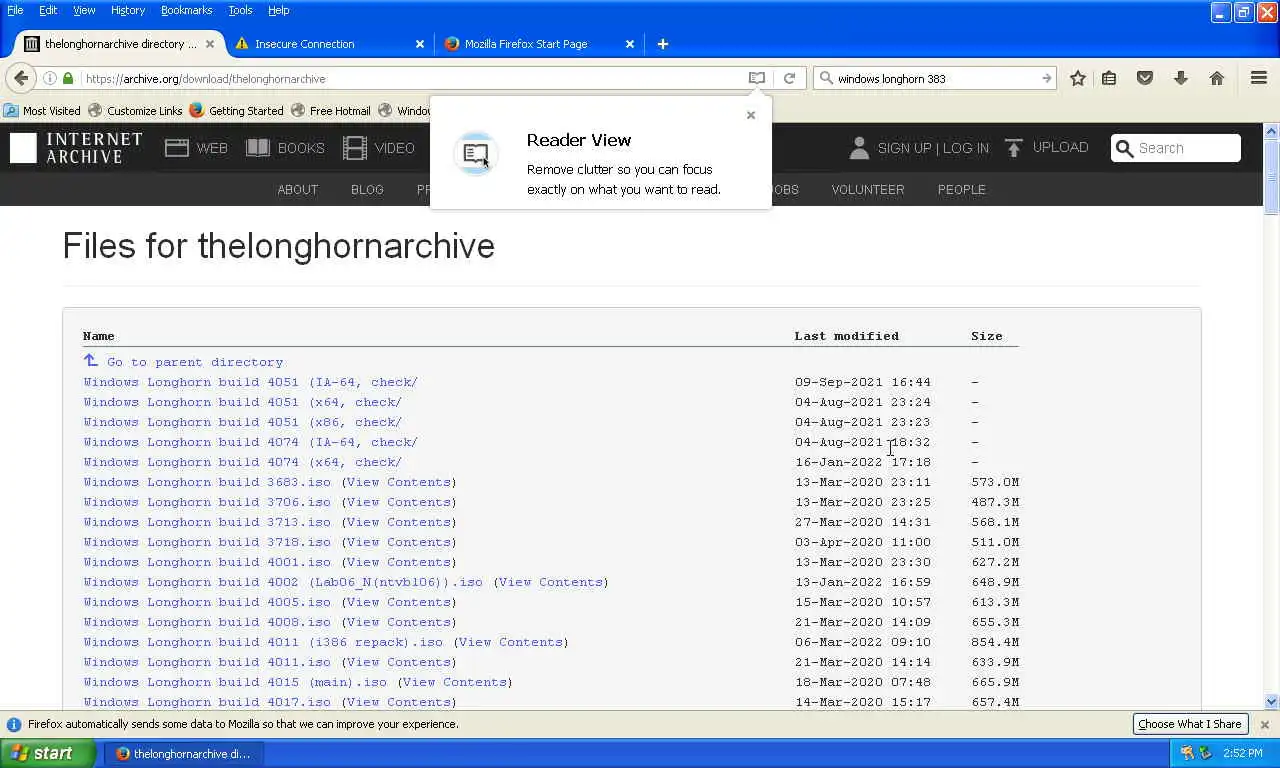This screenshot has height=768, width=1280.
Task: Open the Firefox hamburger menu
Action: [x=1259, y=78]
